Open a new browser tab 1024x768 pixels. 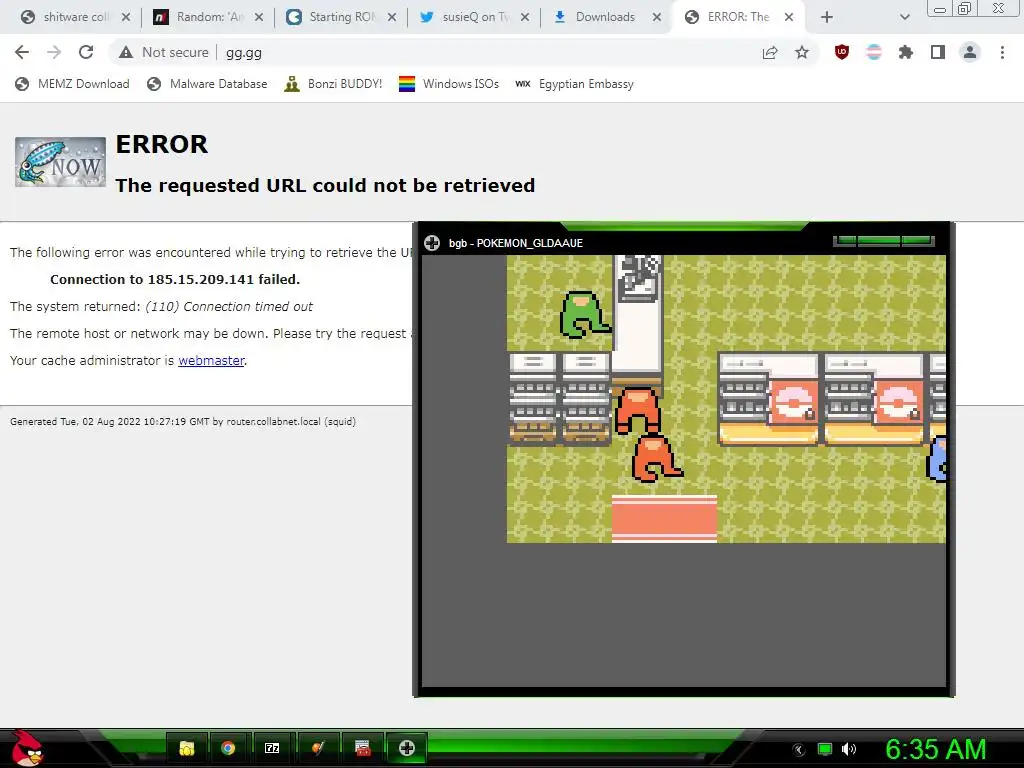(827, 17)
